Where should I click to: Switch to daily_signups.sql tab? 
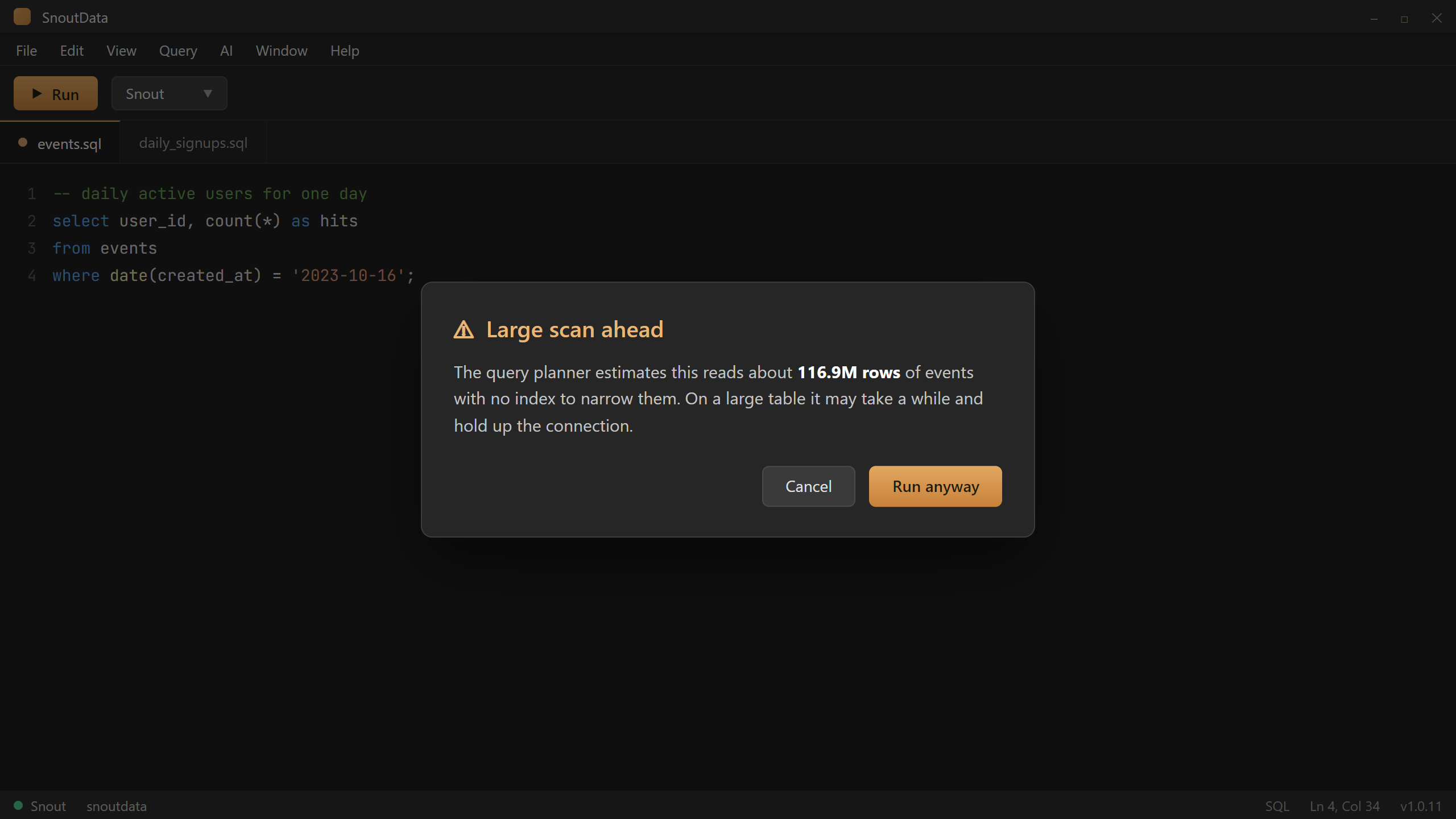point(193,143)
